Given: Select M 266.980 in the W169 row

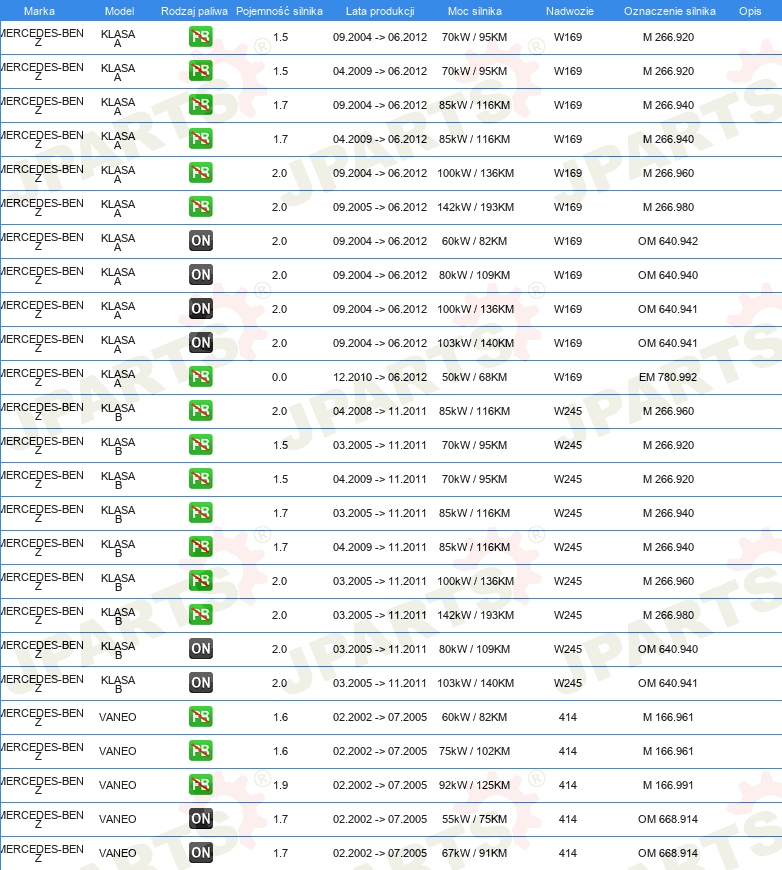Looking at the screenshot, I should point(668,208).
